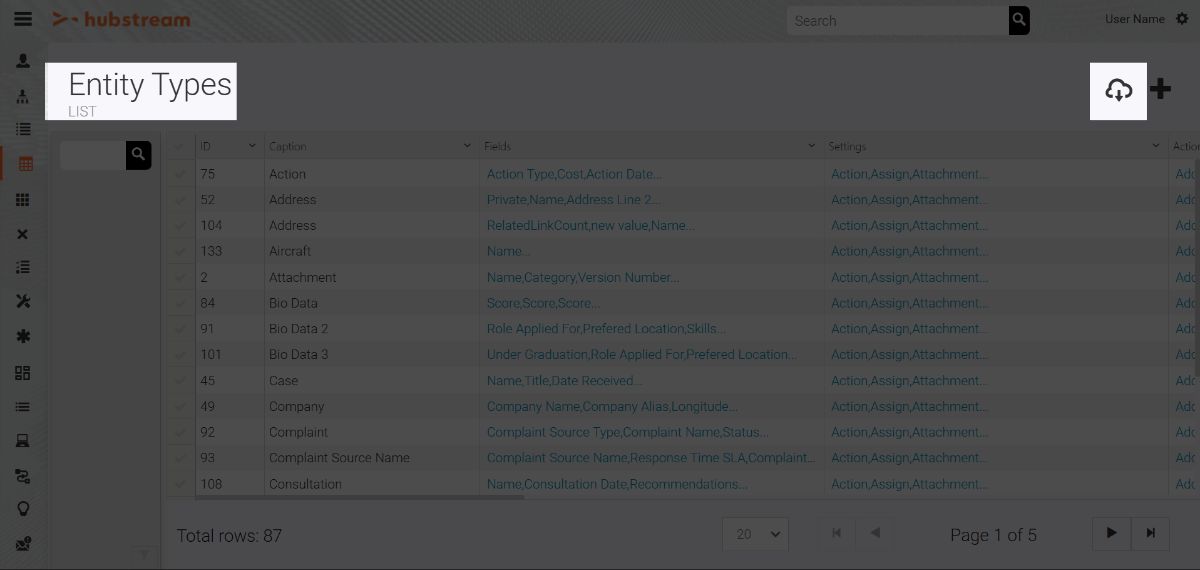The height and width of the screenshot is (570, 1200).
Task: Click the cloud download icon
Action: pyautogui.click(x=1118, y=90)
